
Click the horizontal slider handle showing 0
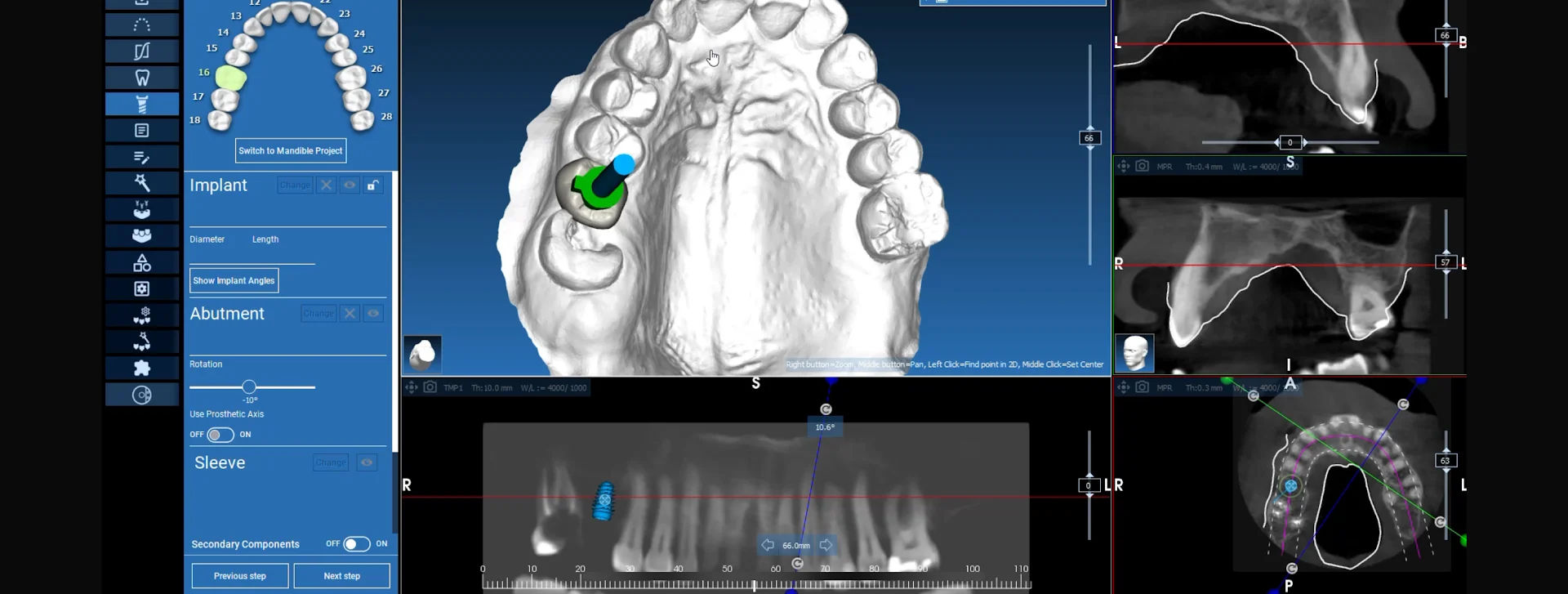point(1290,142)
